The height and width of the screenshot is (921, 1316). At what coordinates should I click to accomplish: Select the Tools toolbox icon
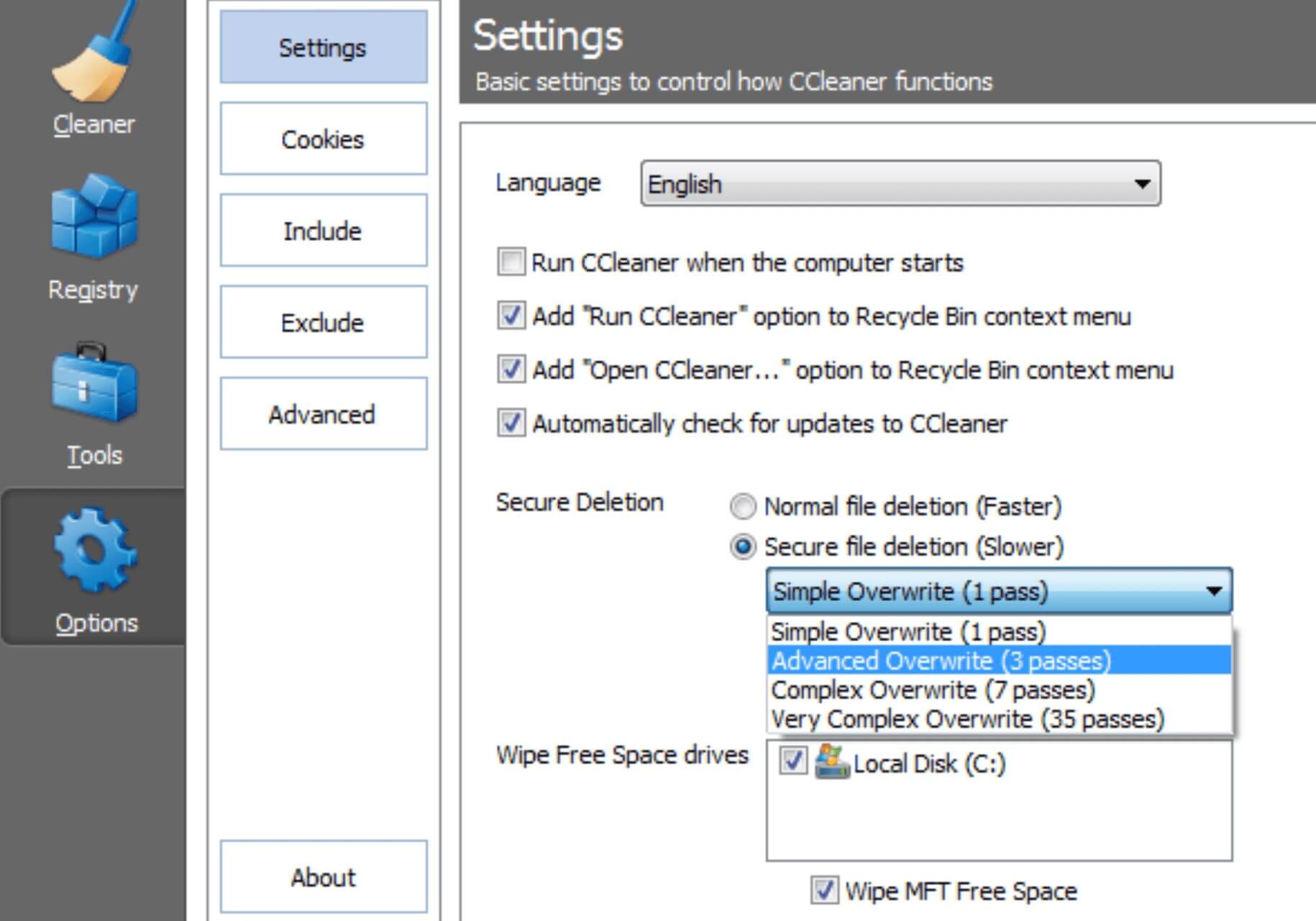(93, 385)
